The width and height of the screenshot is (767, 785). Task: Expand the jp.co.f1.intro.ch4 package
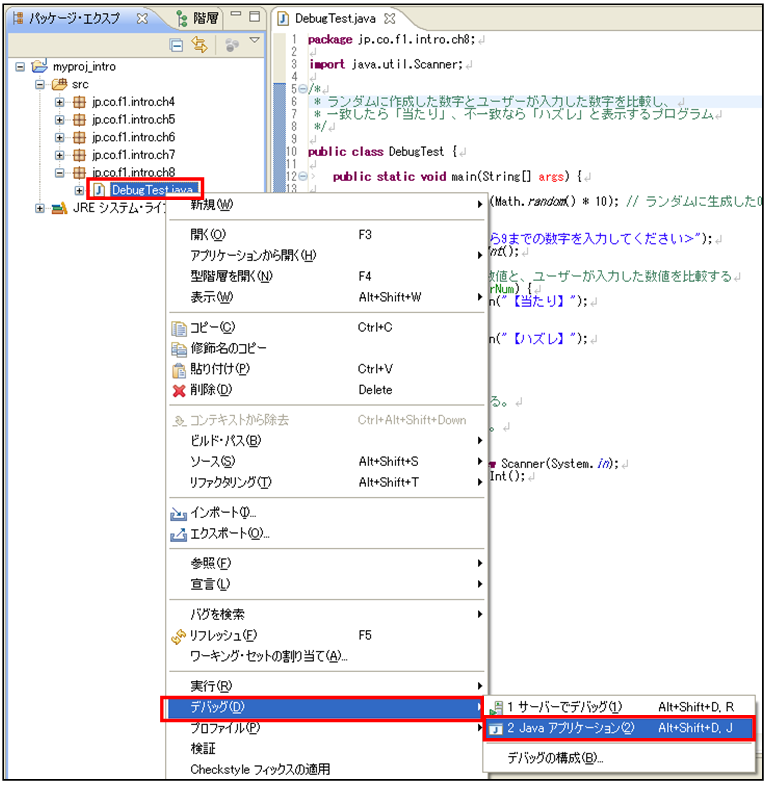click(x=59, y=102)
